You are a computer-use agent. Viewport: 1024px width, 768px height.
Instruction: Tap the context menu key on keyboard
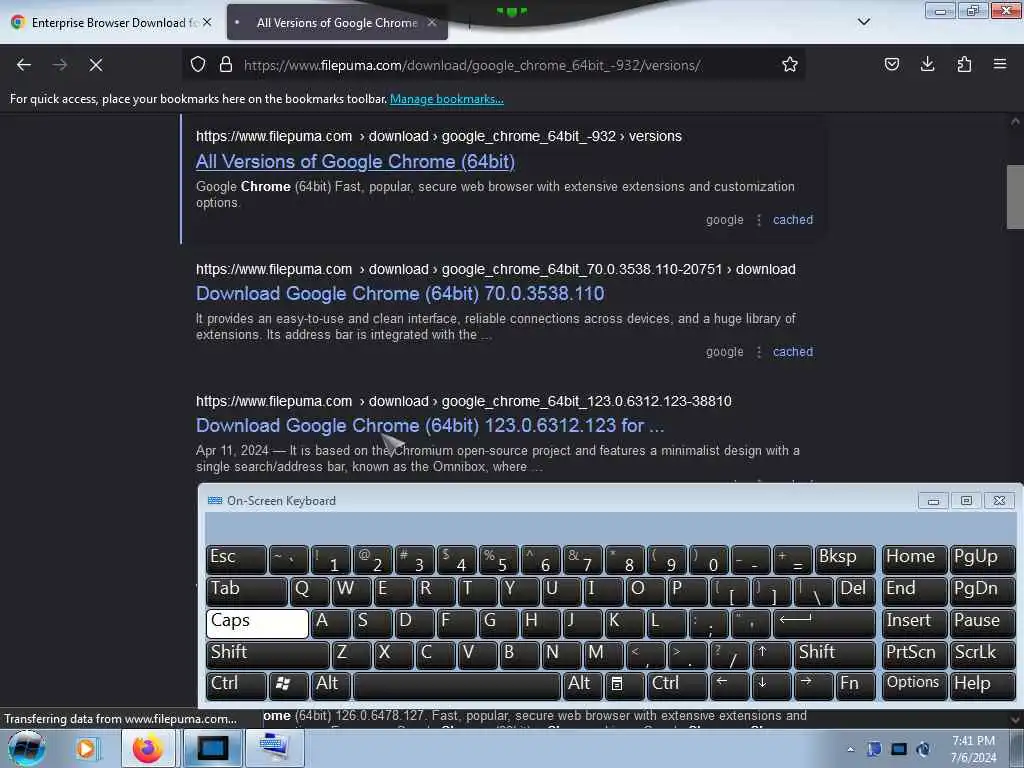tap(624, 685)
